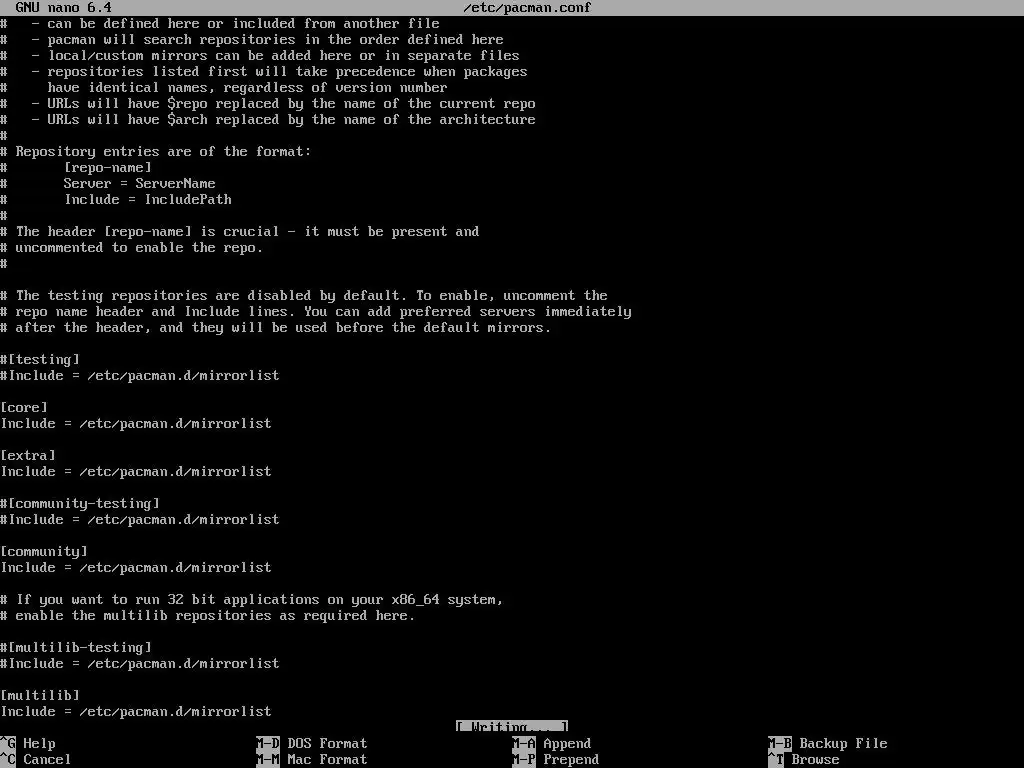Click the commented #[testing] header line
The image size is (1024, 768).
click(40, 359)
